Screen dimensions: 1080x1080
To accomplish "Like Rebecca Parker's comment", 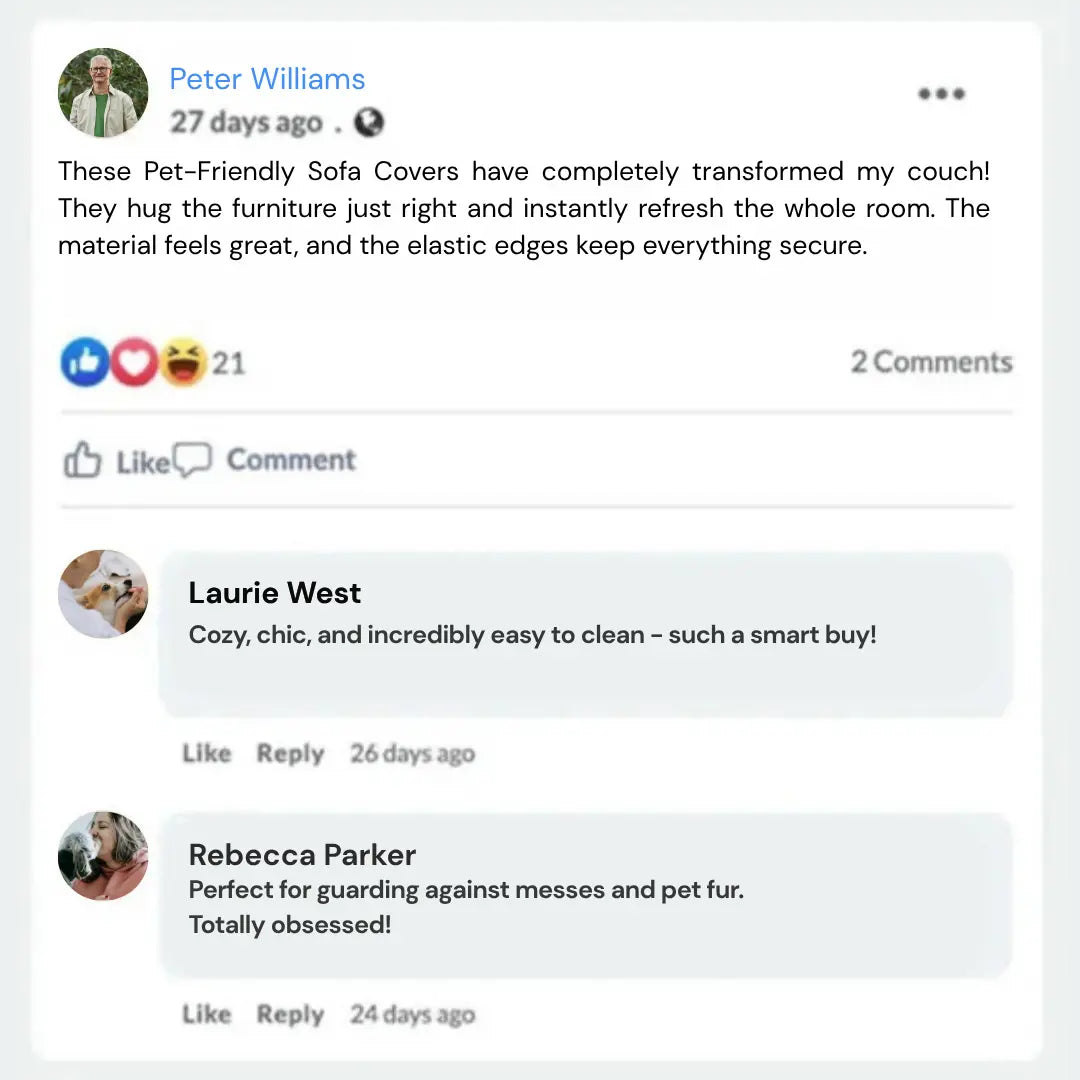I will tap(207, 1014).
